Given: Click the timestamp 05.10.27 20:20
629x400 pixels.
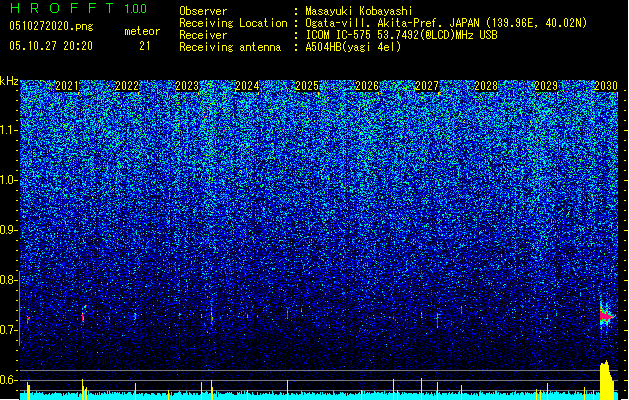Looking at the screenshot, I should [x=51, y=46].
